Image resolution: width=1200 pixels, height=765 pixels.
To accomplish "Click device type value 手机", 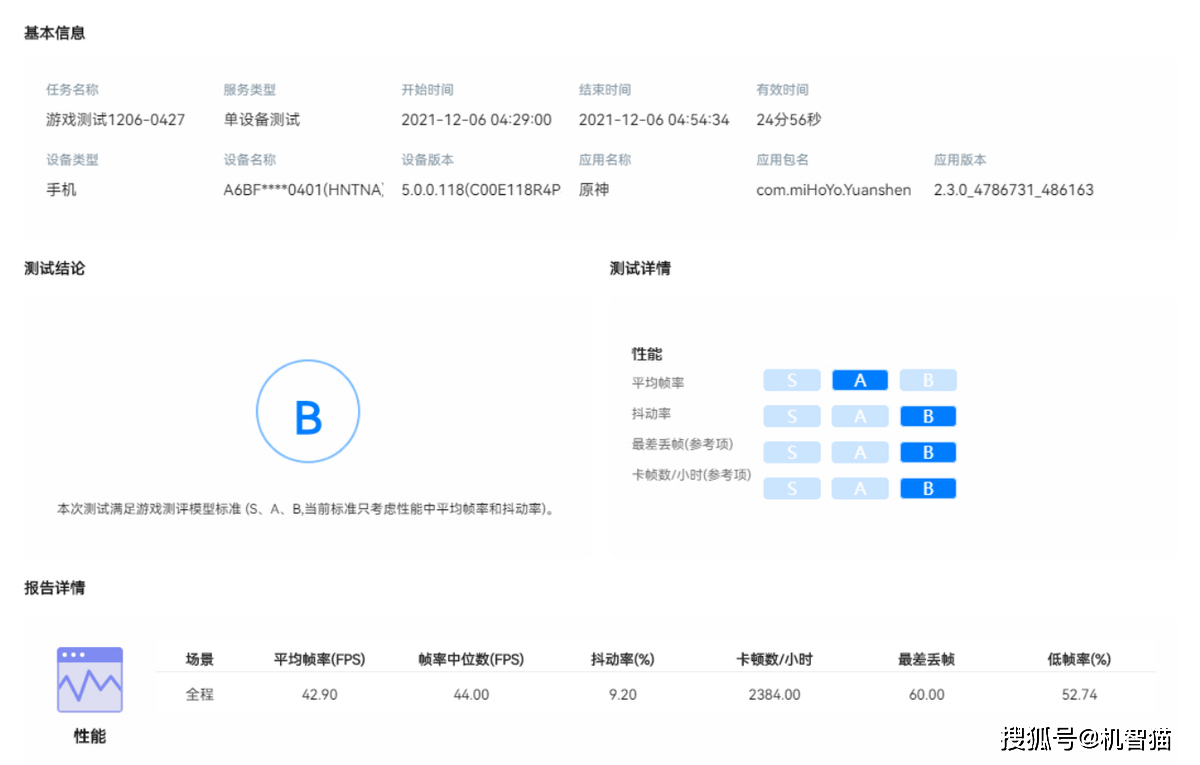I will [61, 189].
